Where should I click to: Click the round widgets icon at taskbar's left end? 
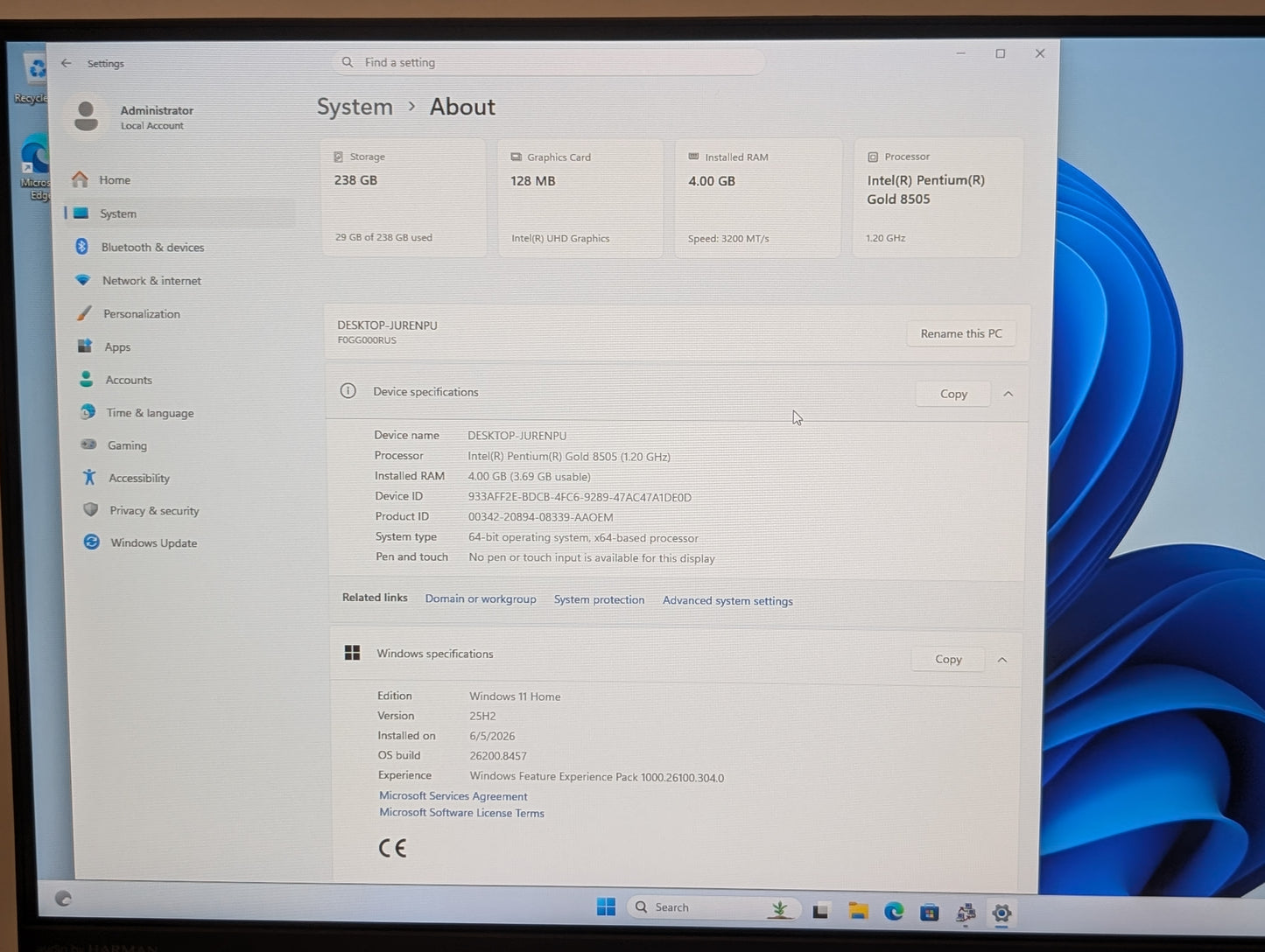[63, 898]
